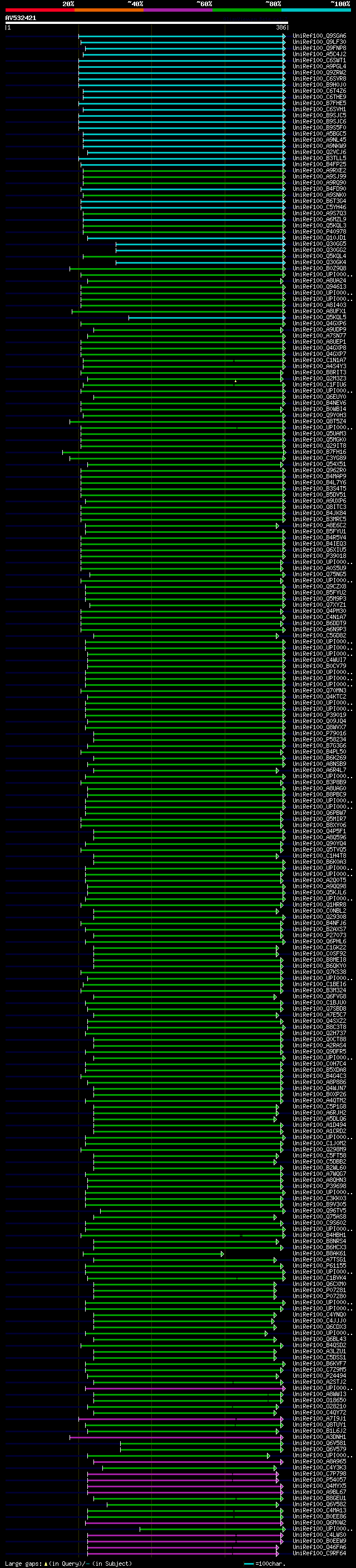Viewport: 356px width, 1568px height.
Task: Click the UniRef100_C6SVR8 label
Action: coord(319,78)
